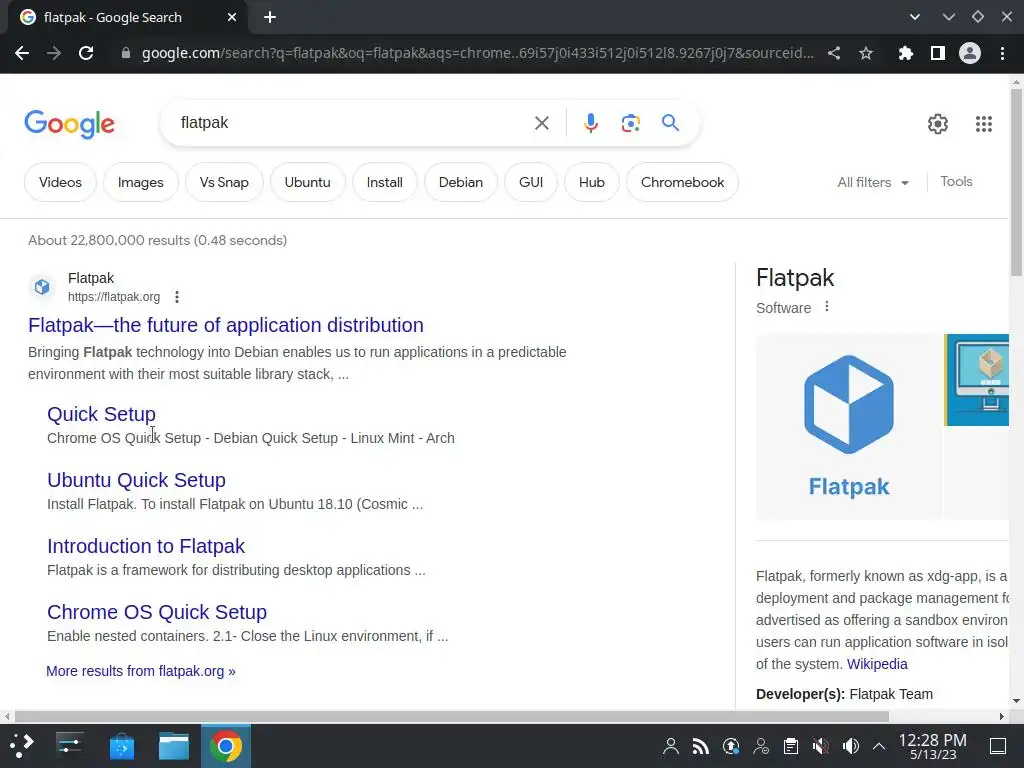Select the Images filter chip
Screen dimensions: 1024x768
coord(140,182)
